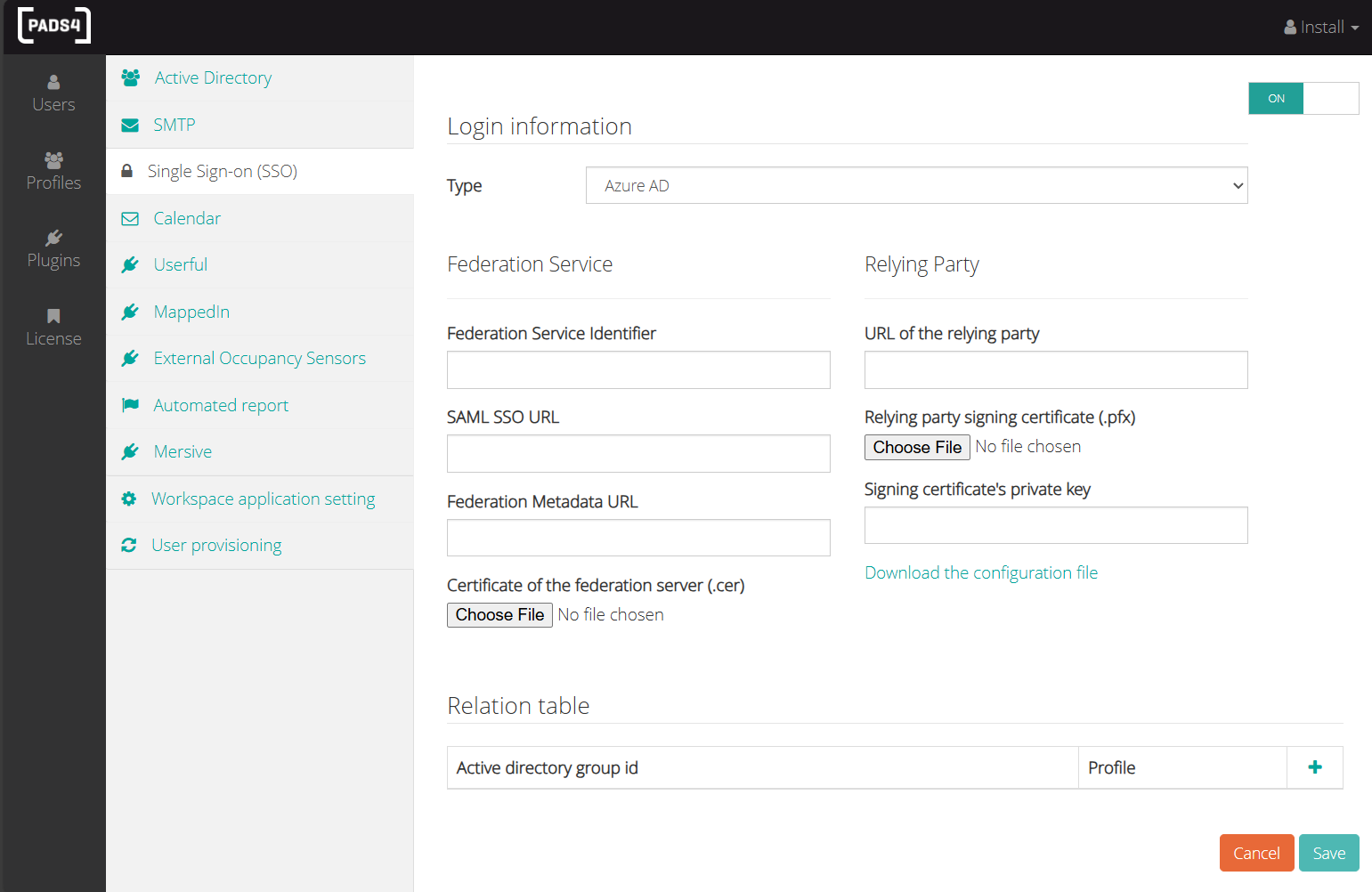The height and width of the screenshot is (892, 1372).
Task: Click the Workspace application setting gear icon
Action: coord(129,499)
